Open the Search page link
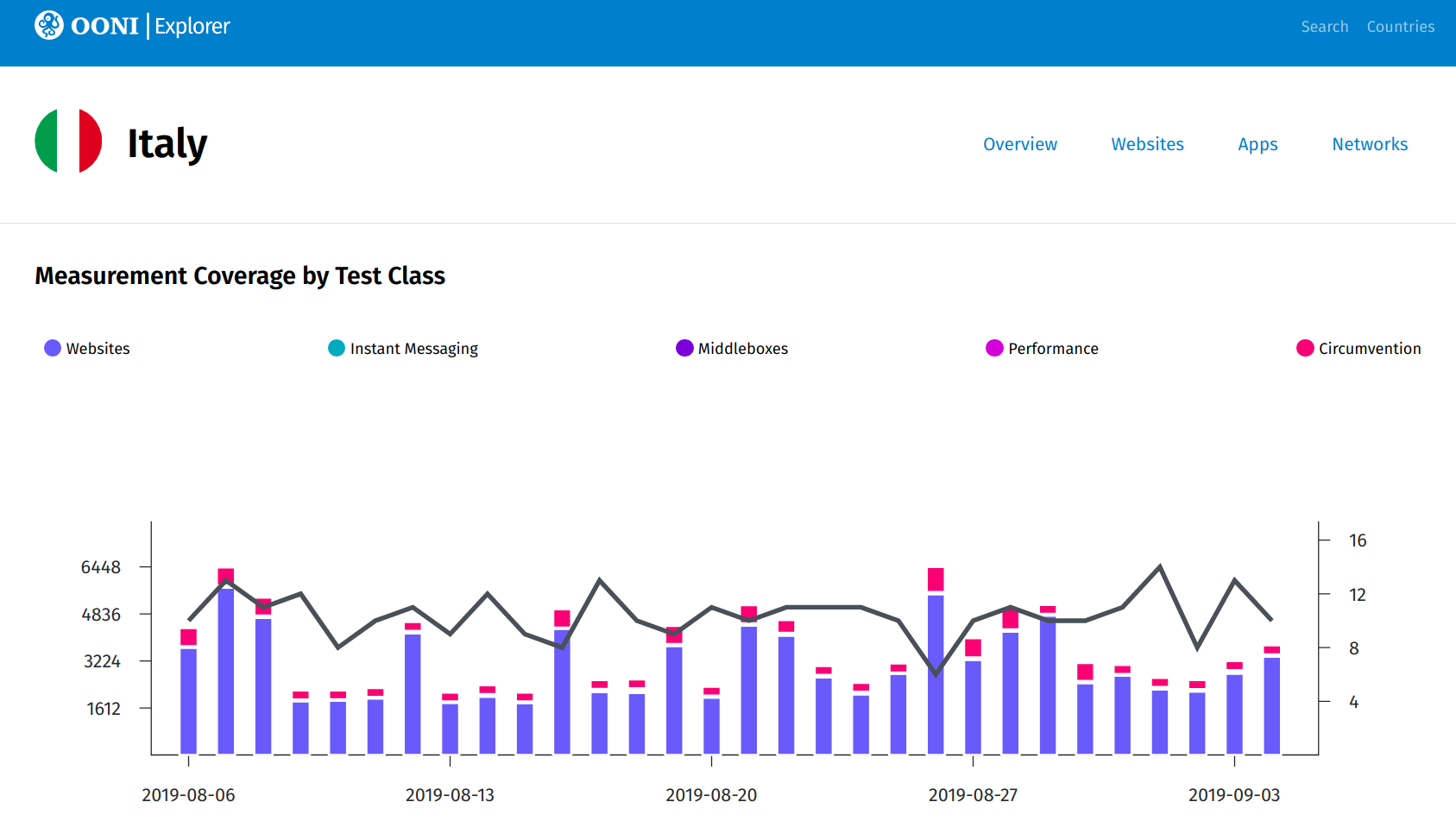This screenshot has height=821, width=1456. pyautogui.click(x=1324, y=27)
